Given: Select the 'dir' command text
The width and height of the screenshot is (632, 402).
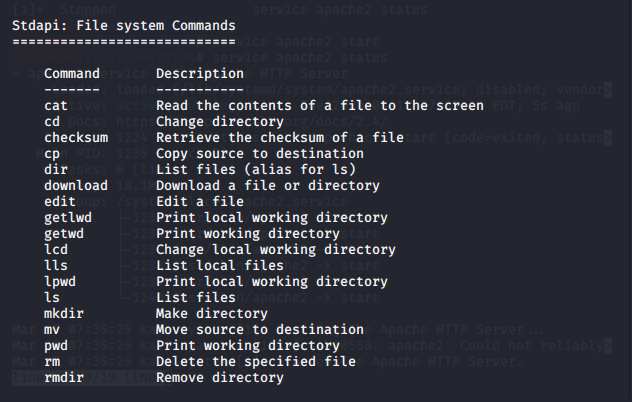Looking at the screenshot, I should pyautogui.click(x=56, y=169).
